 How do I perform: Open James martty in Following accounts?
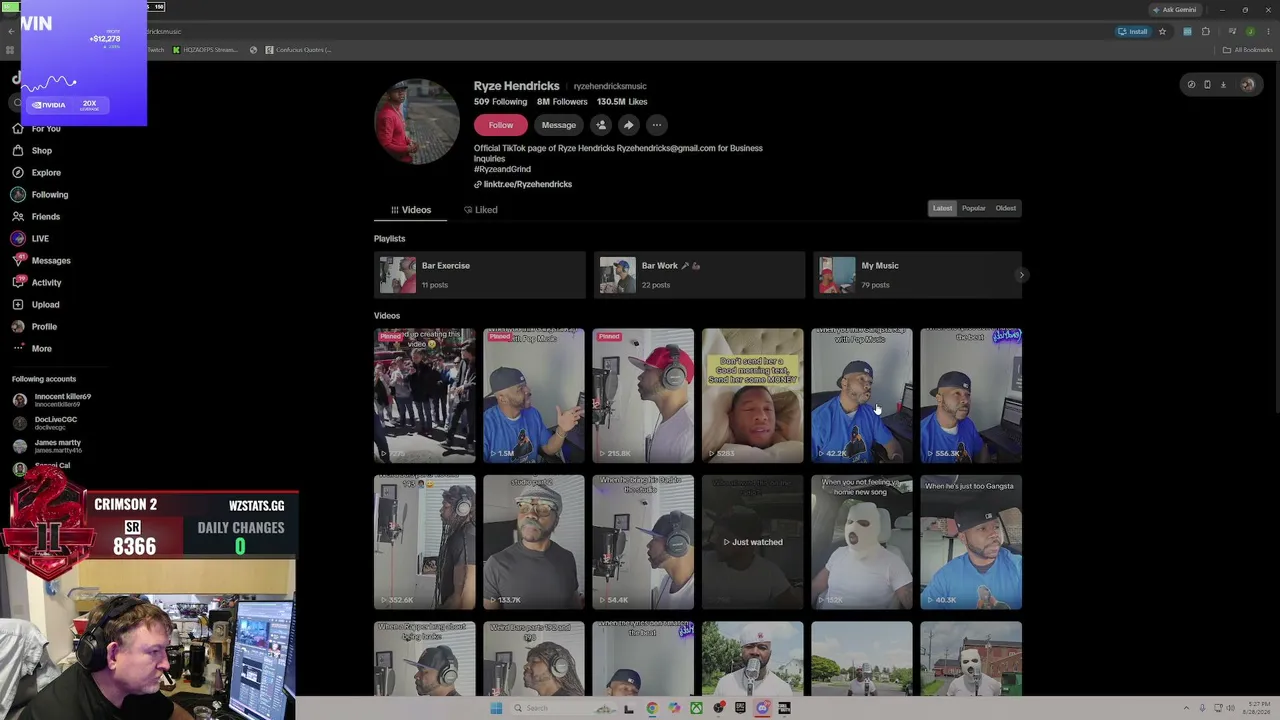(x=47, y=446)
